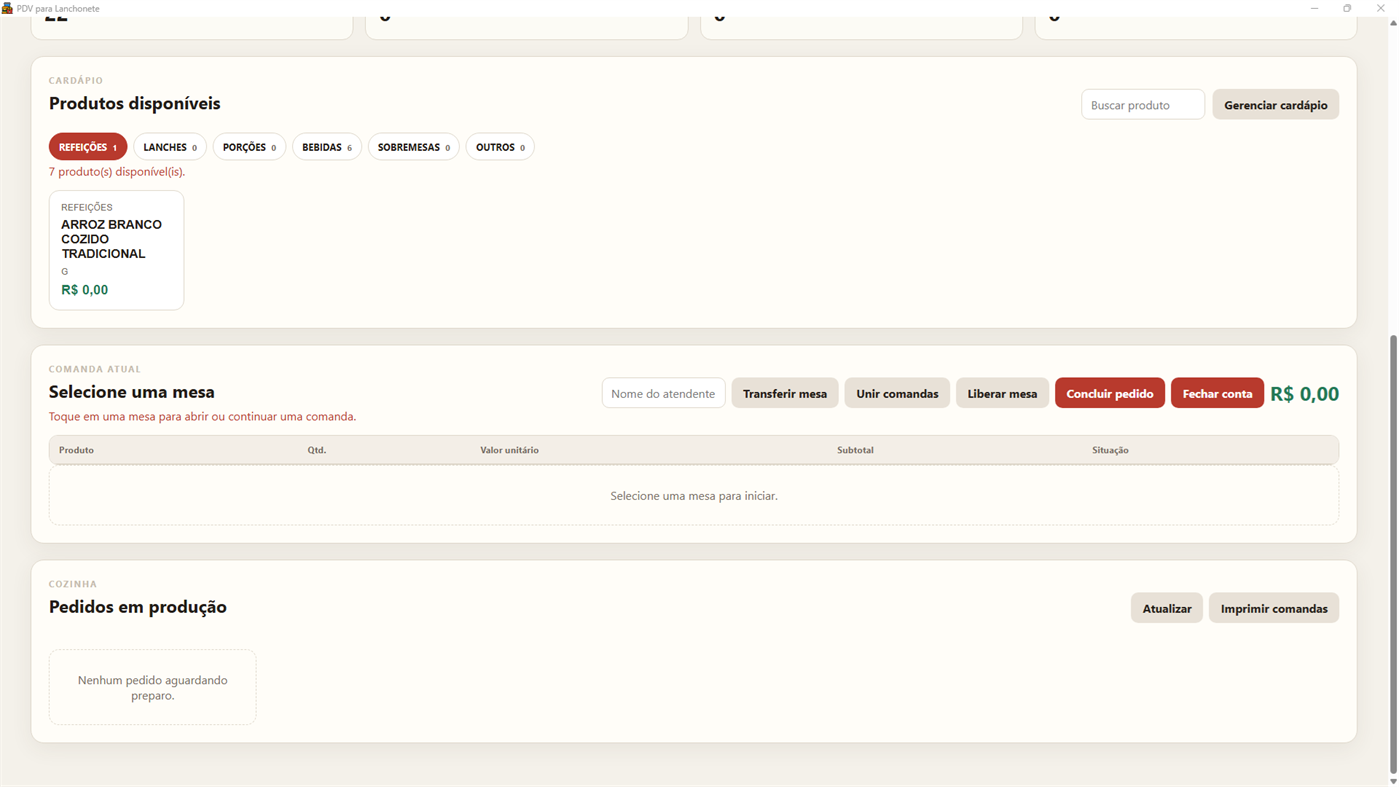Click Concluir pedido button

pos(1110,393)
